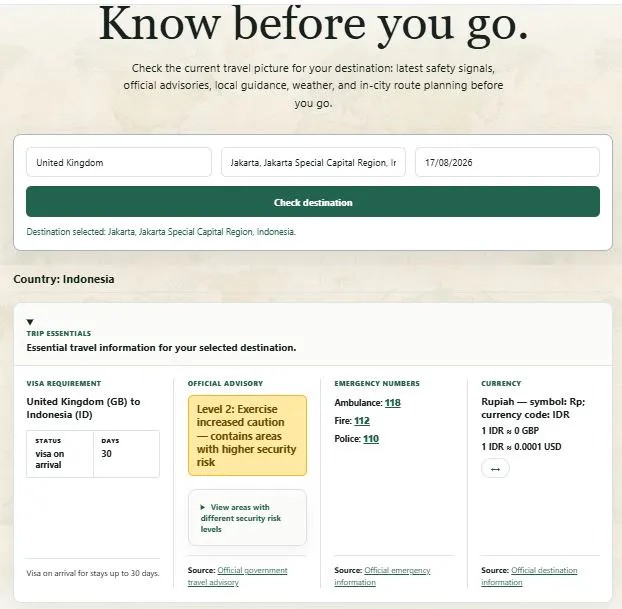The image size is (622, 609).
Task: Click the currency swap arrows button
Action: [495, 469]
